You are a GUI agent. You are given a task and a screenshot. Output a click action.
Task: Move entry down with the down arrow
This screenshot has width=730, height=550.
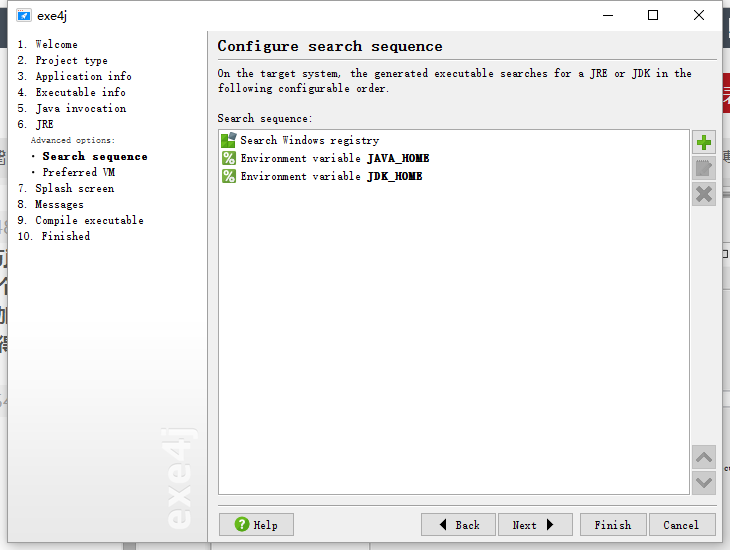coord(703,482)
